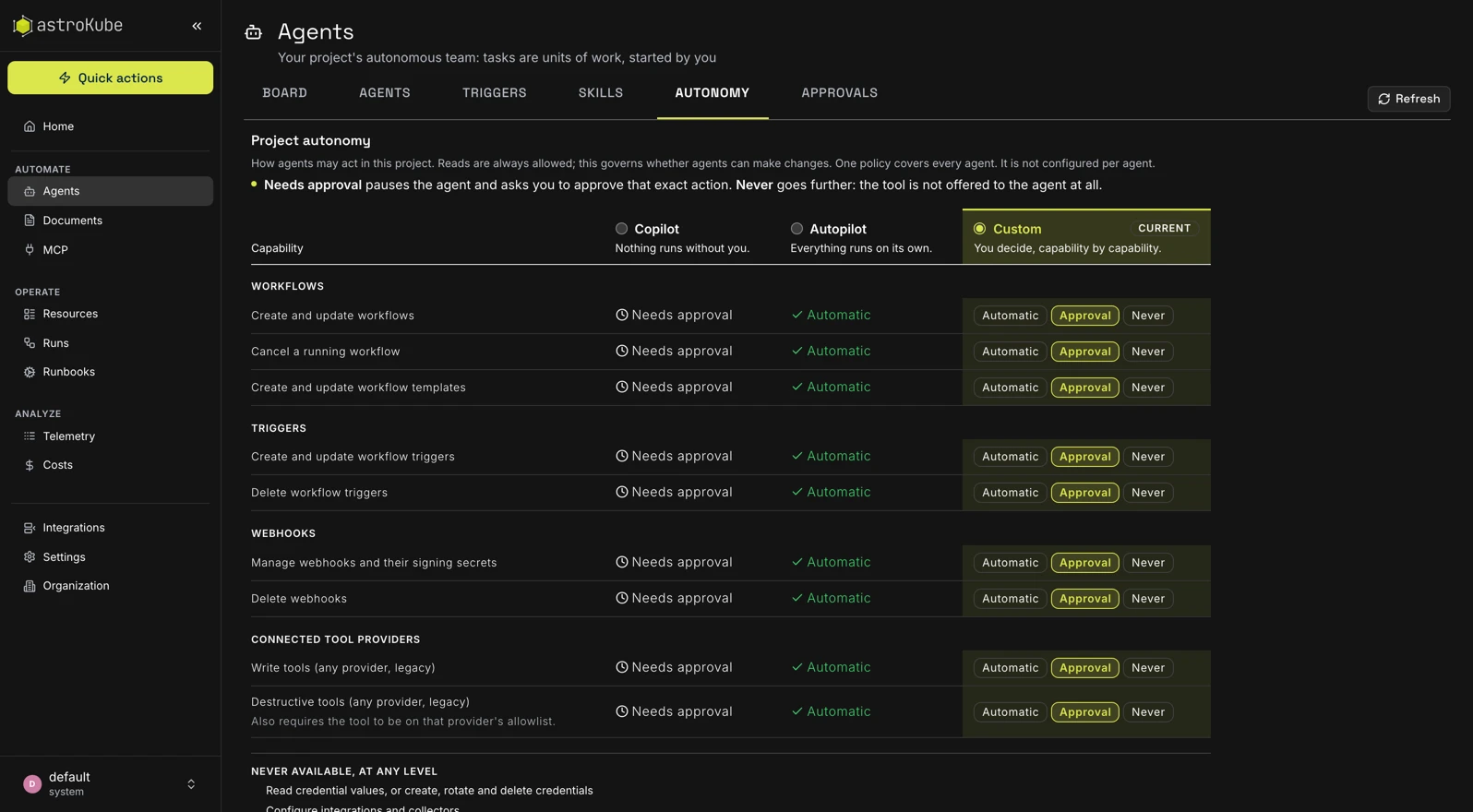Select the Autopilot autonomy radio button
Image resolution: width=1473 pixels, height=812 pixels.
pyautogui.click(x=796, y=229)
